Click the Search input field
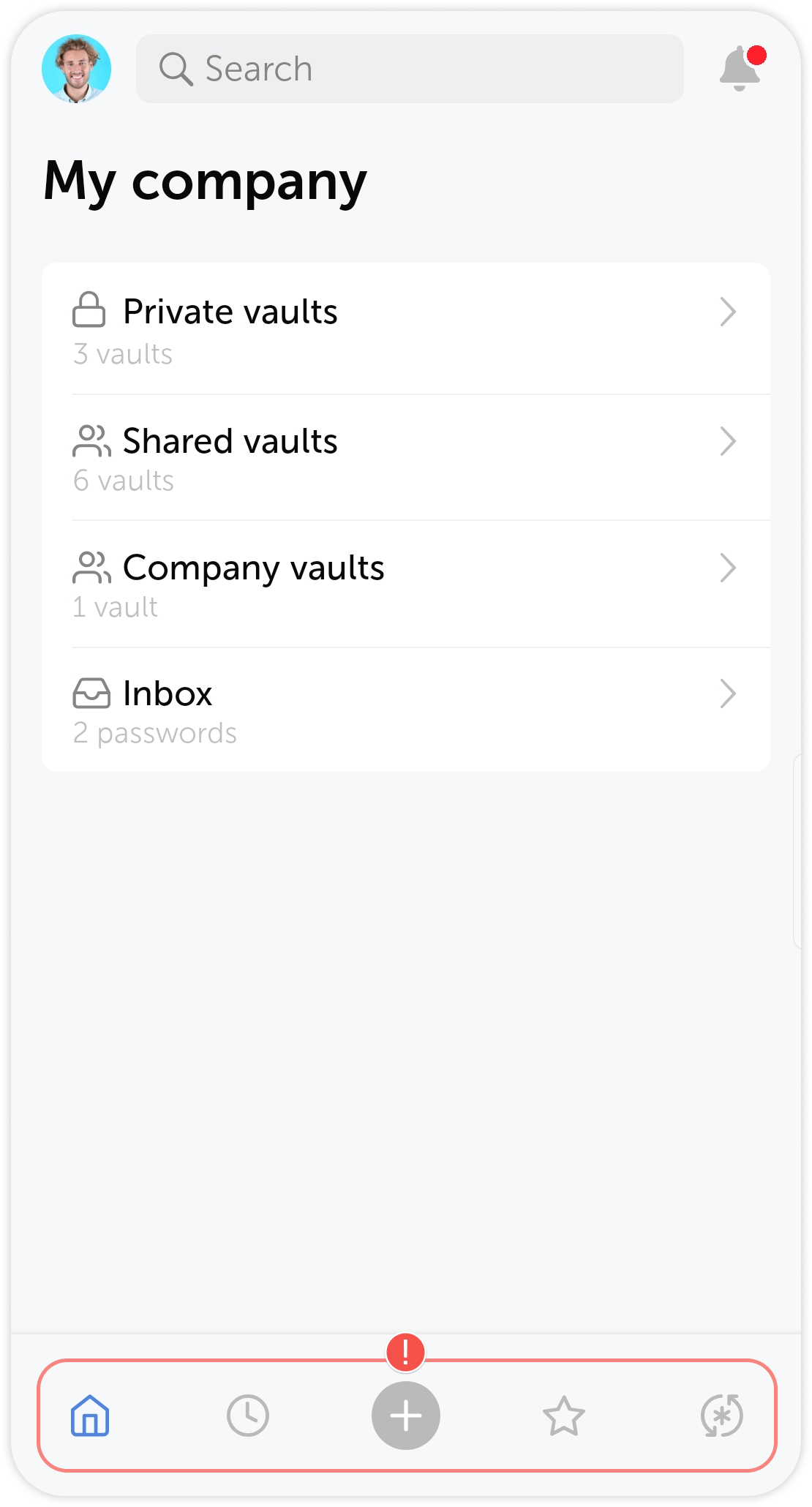This screenshot has width=812, height=1507. tap(410, 69)
